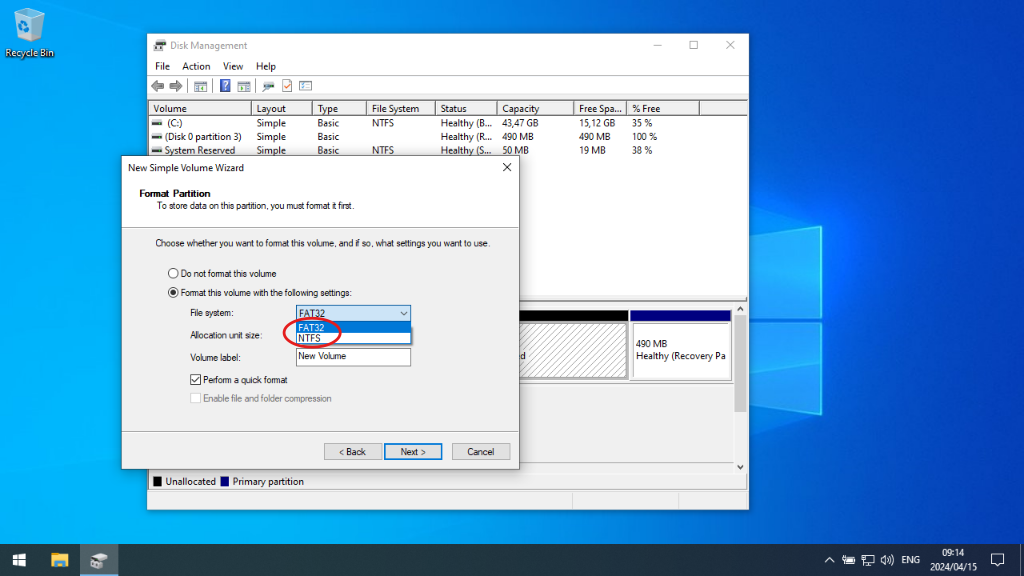Screen dimensions: 1024x576
Task: Click the Back navigation arrow in Disk Management
Action: 158,86
